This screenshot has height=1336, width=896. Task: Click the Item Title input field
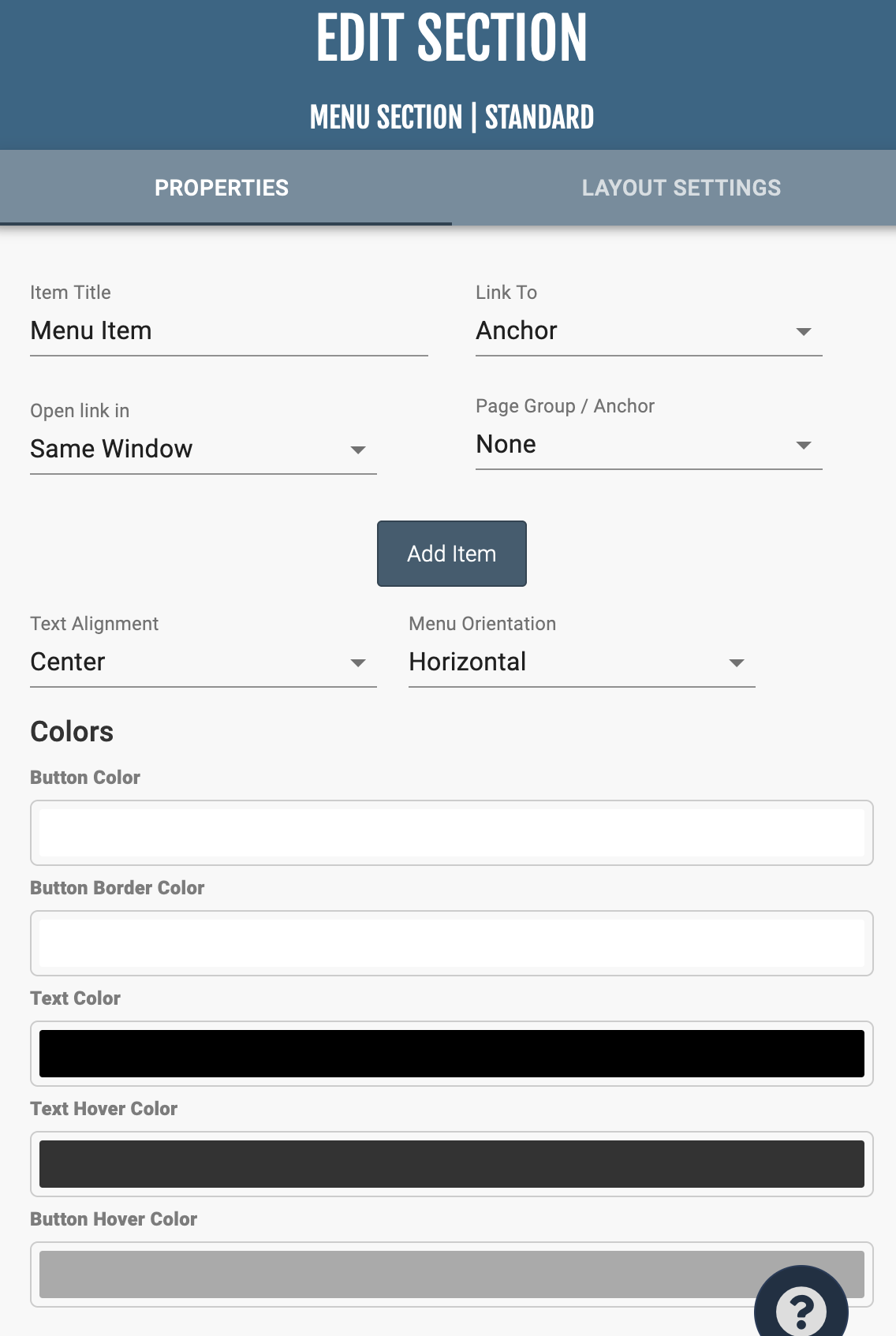point(229,331)
